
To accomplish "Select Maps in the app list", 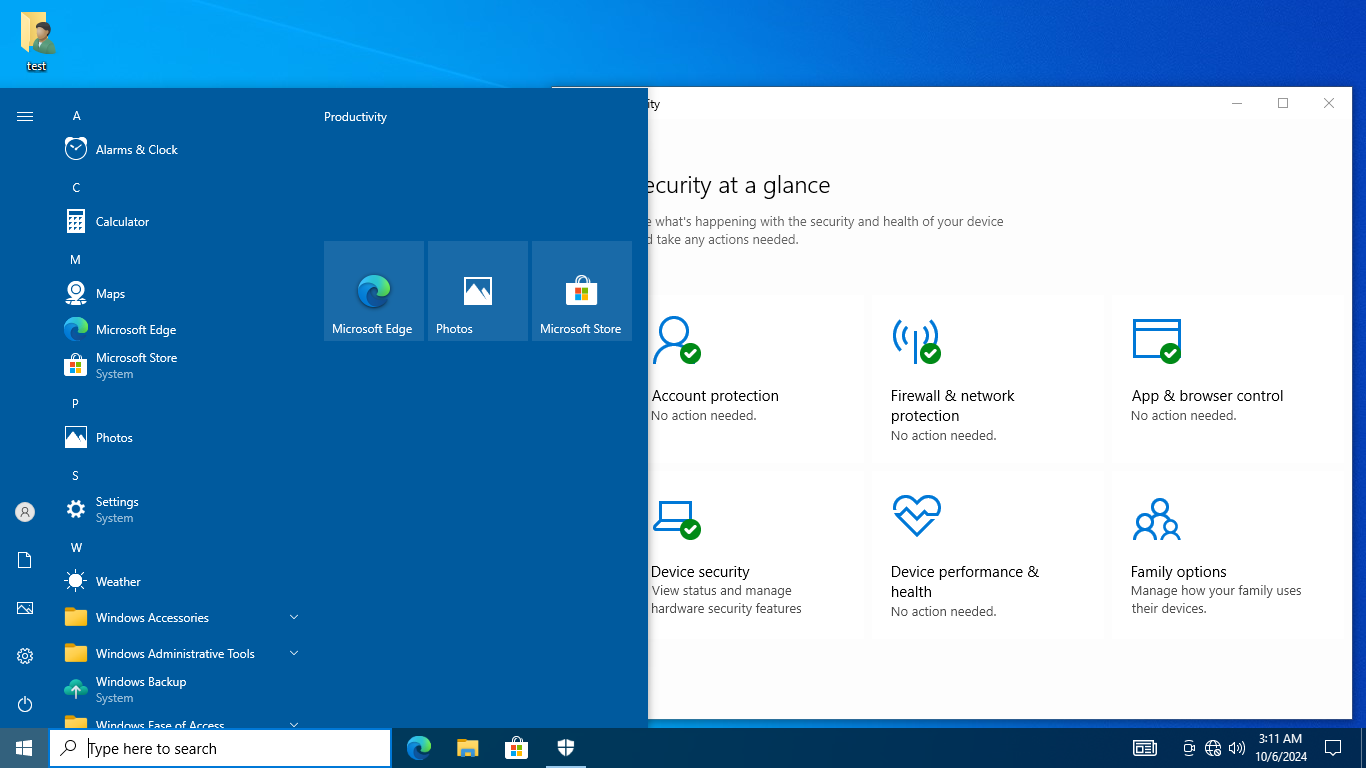I will 182,294.
